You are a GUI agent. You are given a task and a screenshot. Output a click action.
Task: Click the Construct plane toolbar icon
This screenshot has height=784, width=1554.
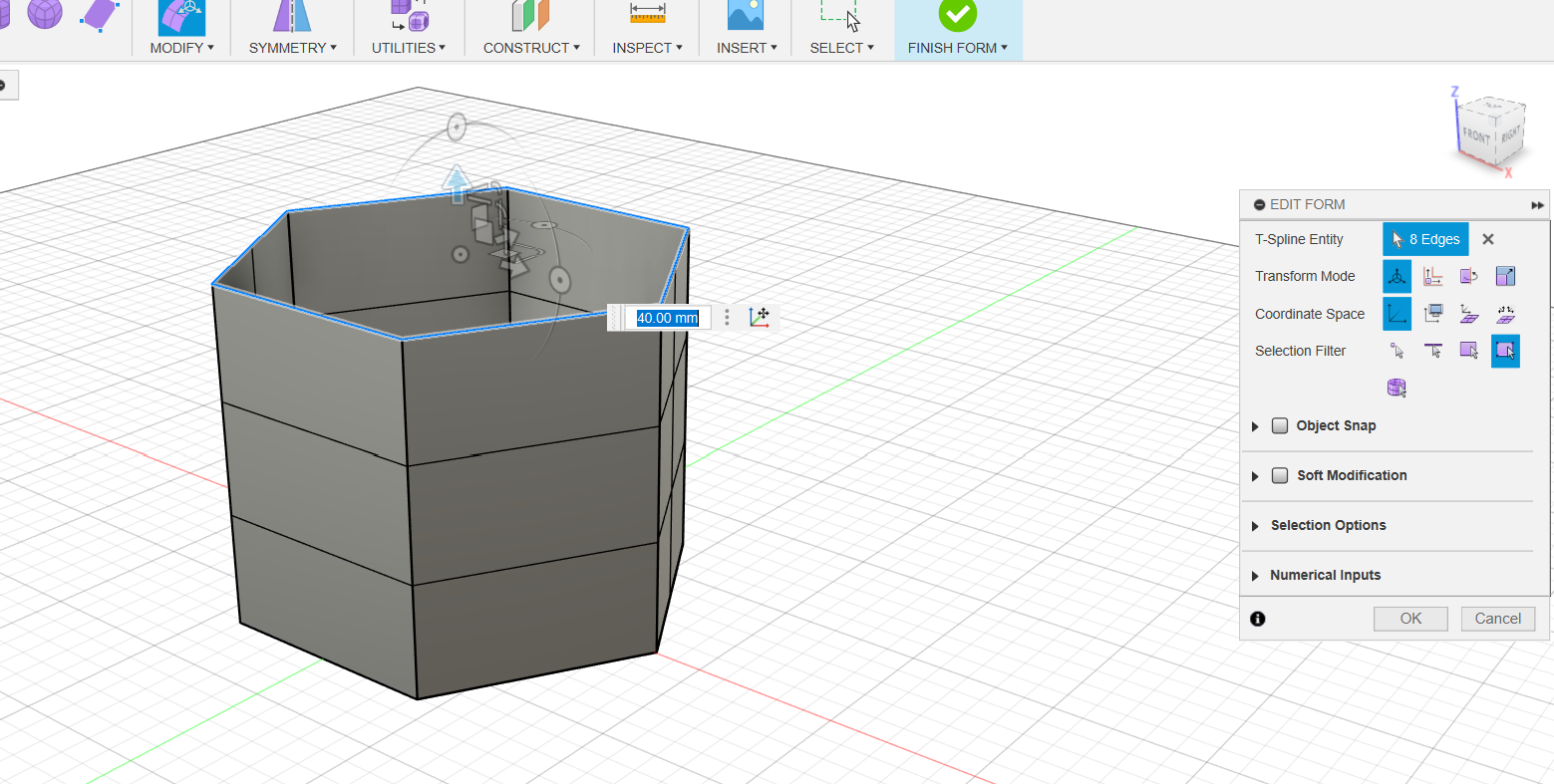coord(530,17)
